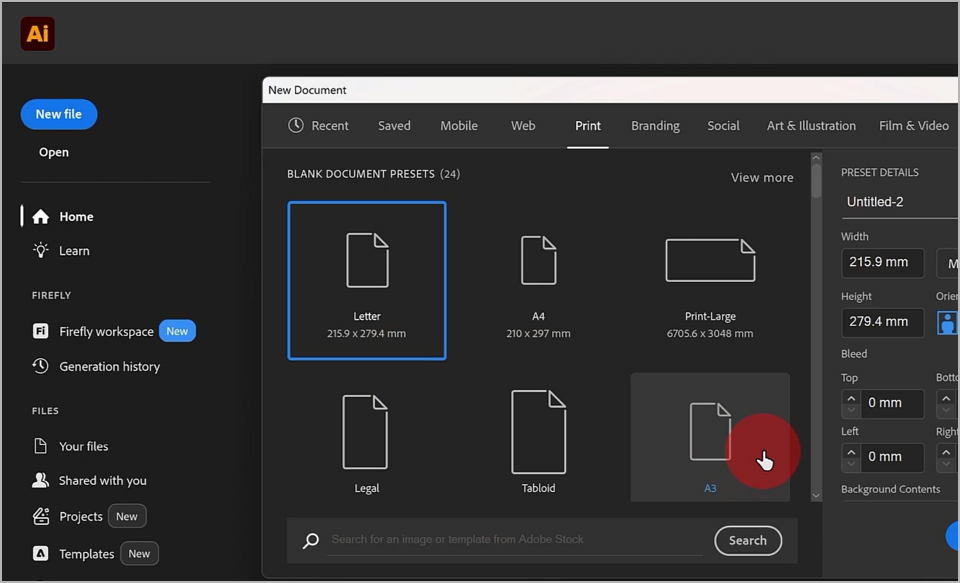This screenshot has width=960, height=583.
Task: Switch to the Recent tab
Action: (329, 126)
